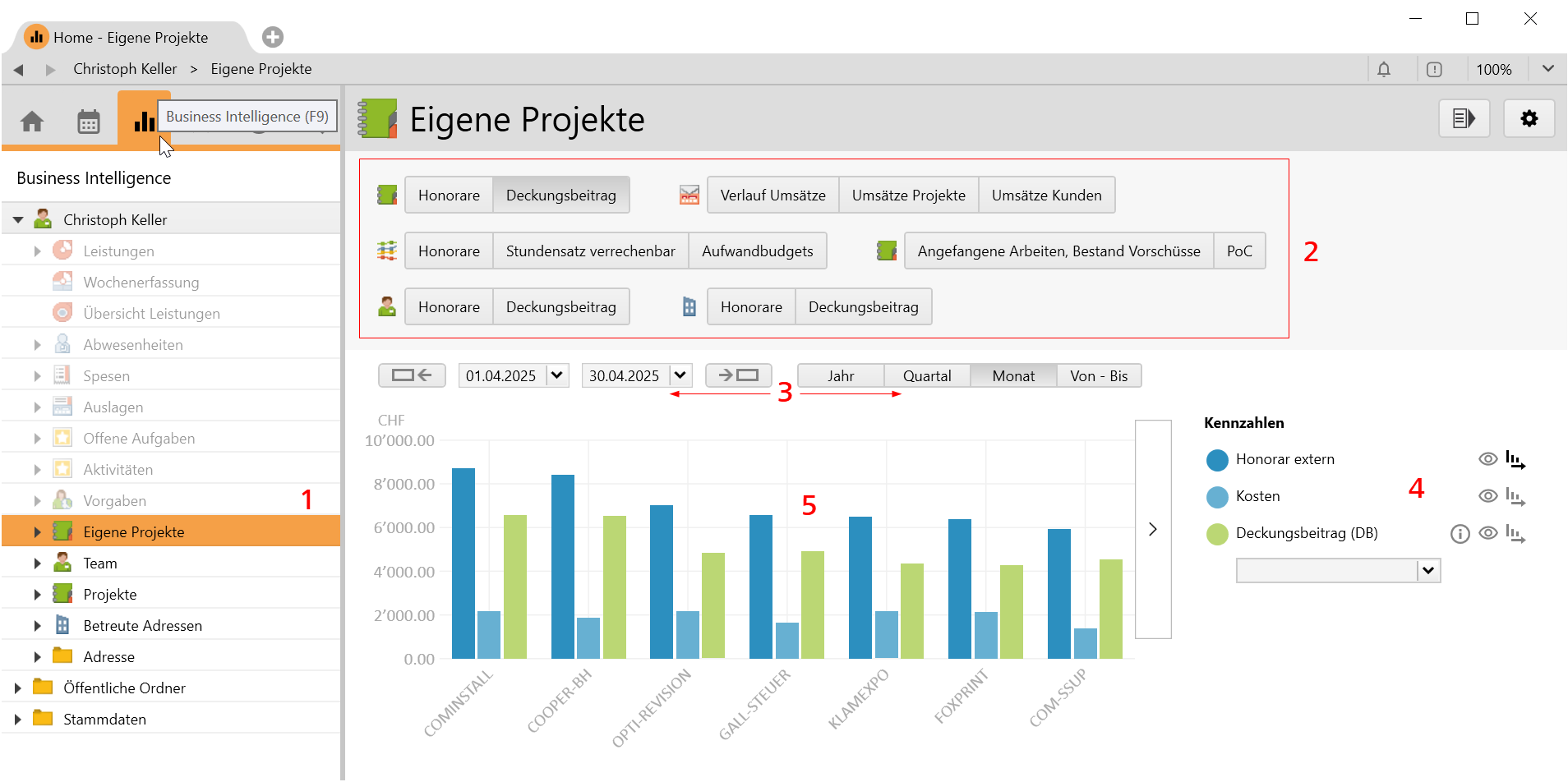Show info for Deckungsbeitrag (DB)
The image size is (1568, 782).
[x=1460, y=534]
